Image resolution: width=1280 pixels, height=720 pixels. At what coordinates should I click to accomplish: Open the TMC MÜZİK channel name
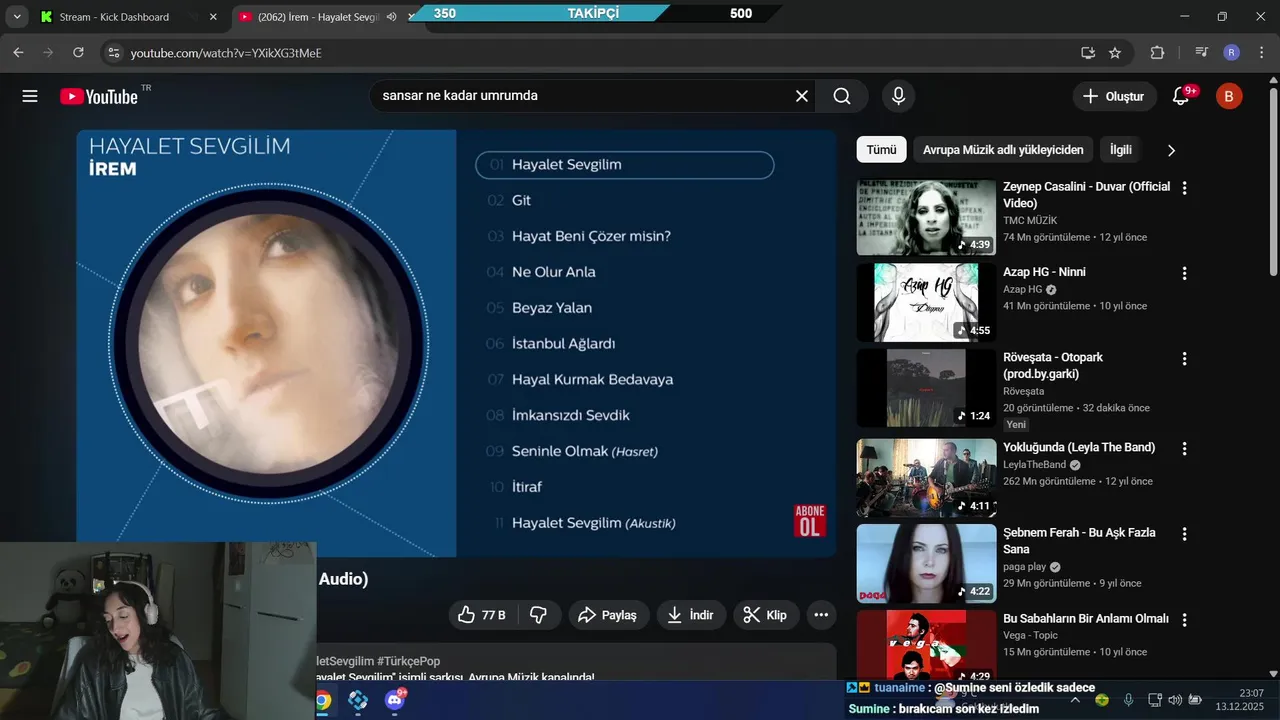[x=1030, y=220]
